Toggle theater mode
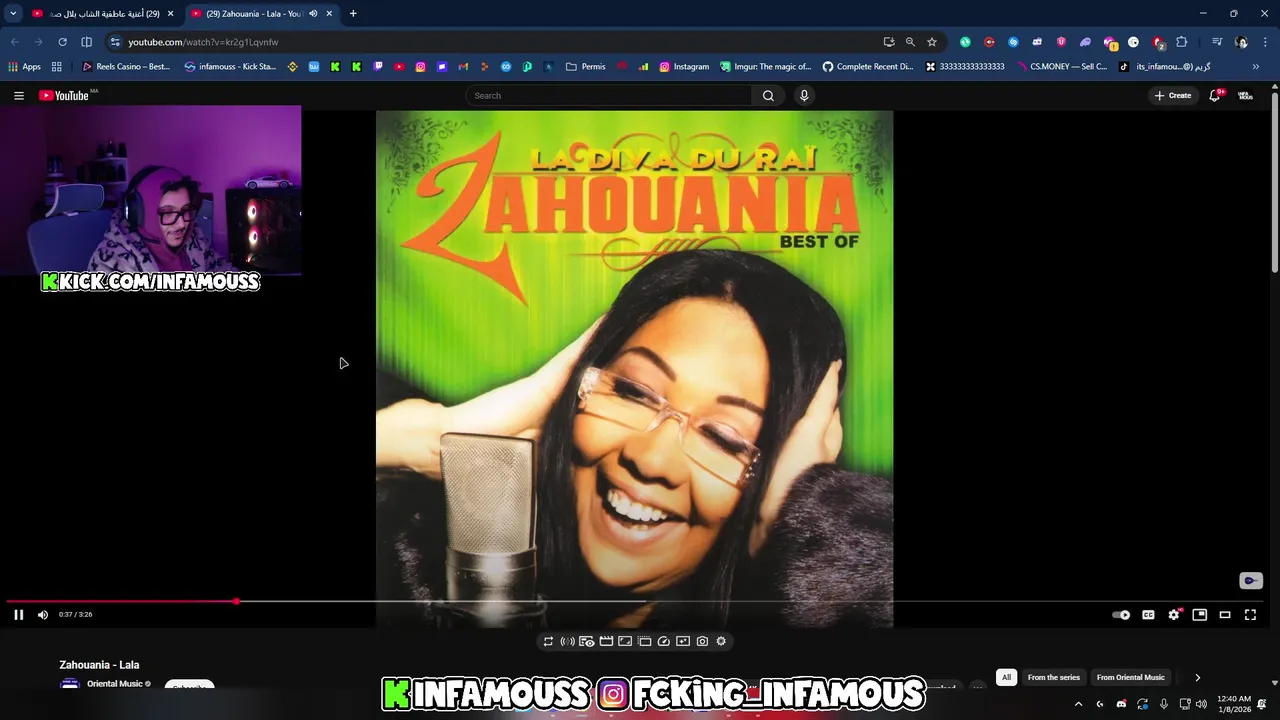 1225,615
